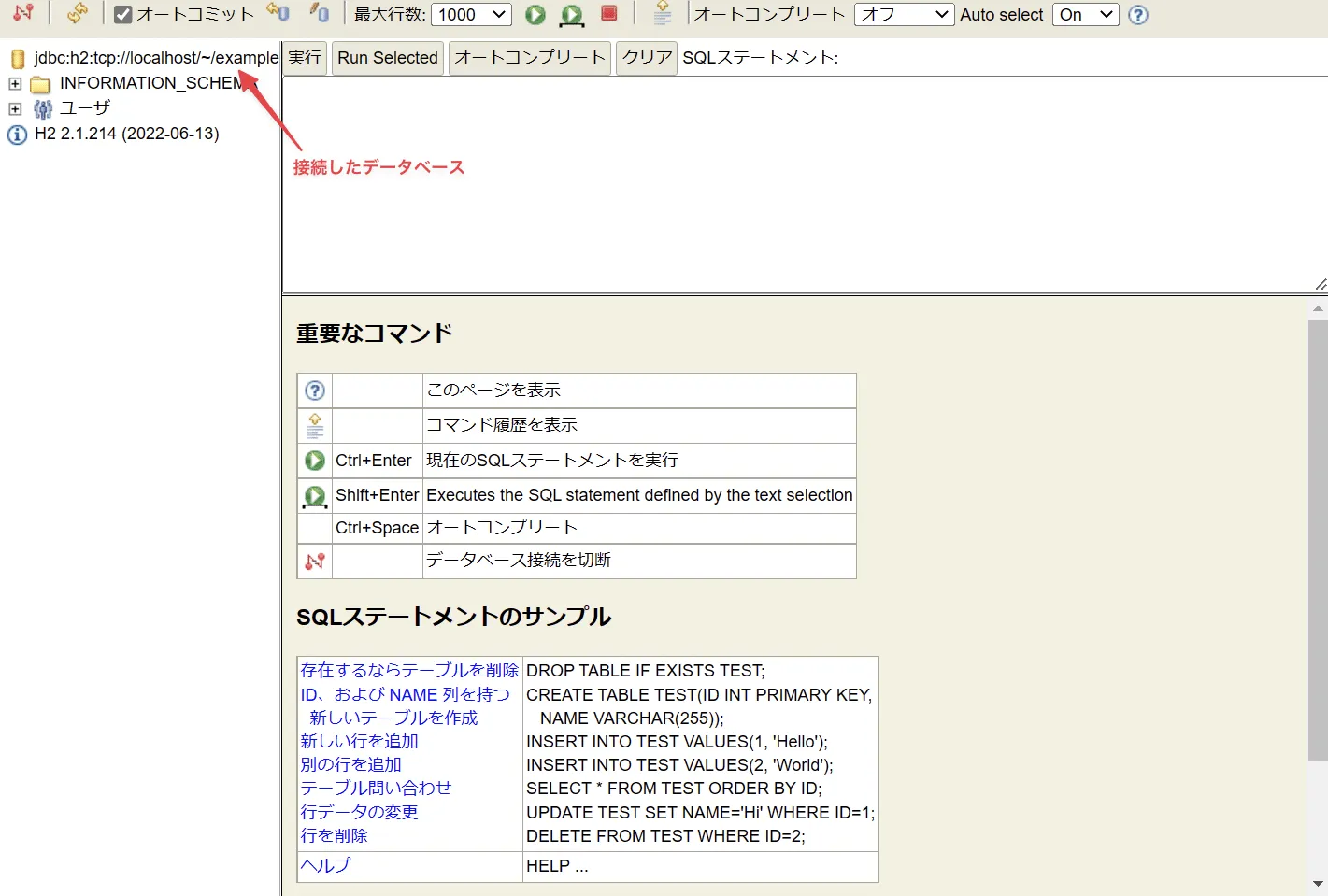Click green run SQL statement icon
The image size is (1328, 896).
pos(535,14)
